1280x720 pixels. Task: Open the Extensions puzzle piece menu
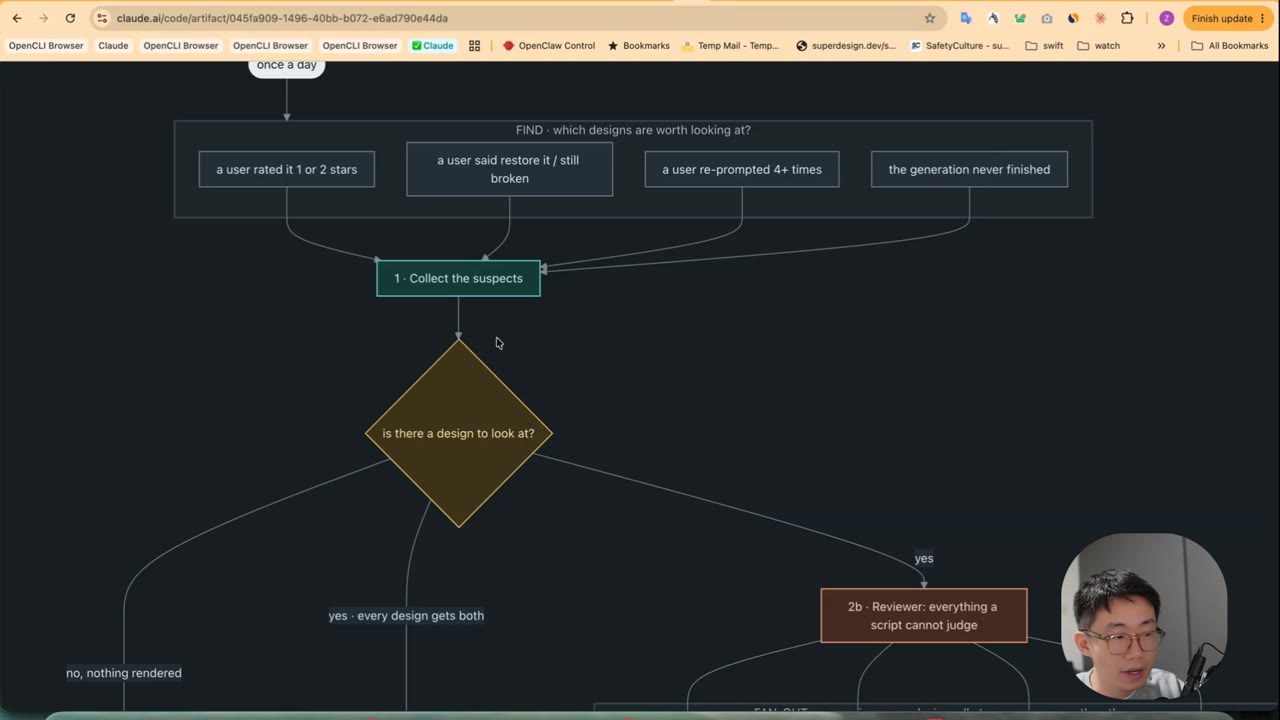(1127, 18)
